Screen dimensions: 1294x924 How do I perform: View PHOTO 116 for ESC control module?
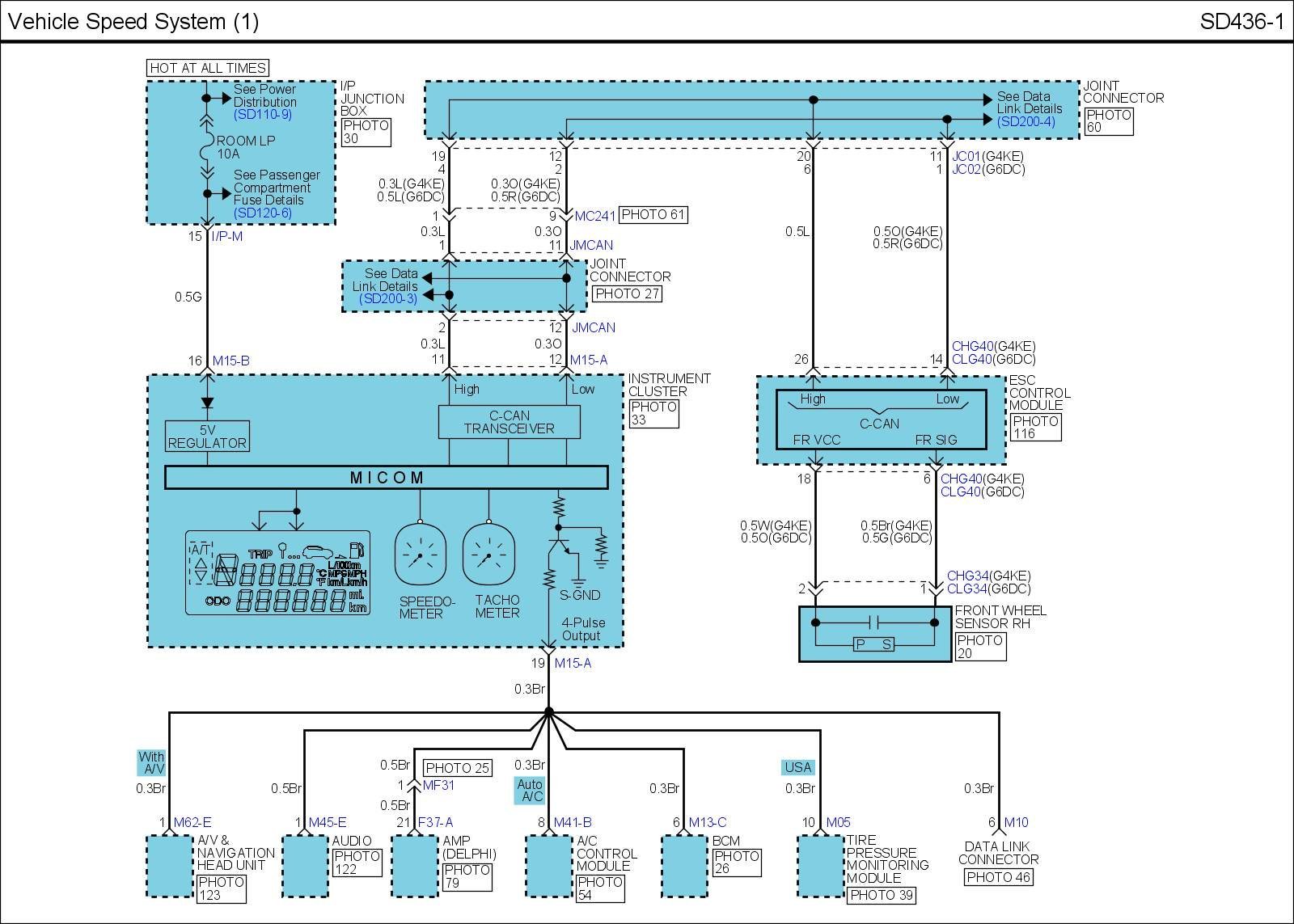1034,427
